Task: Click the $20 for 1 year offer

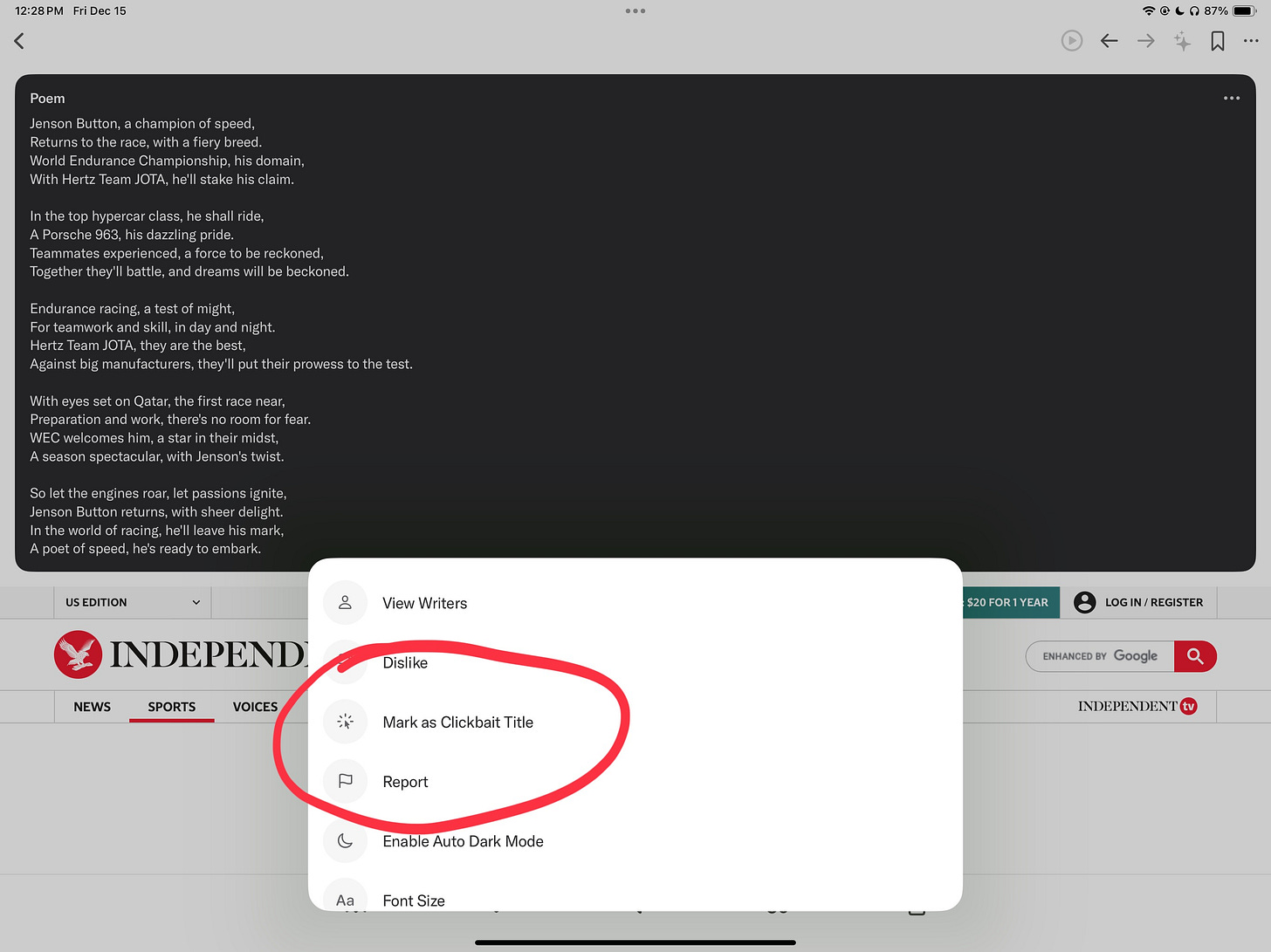Action: pos(1011,602)
